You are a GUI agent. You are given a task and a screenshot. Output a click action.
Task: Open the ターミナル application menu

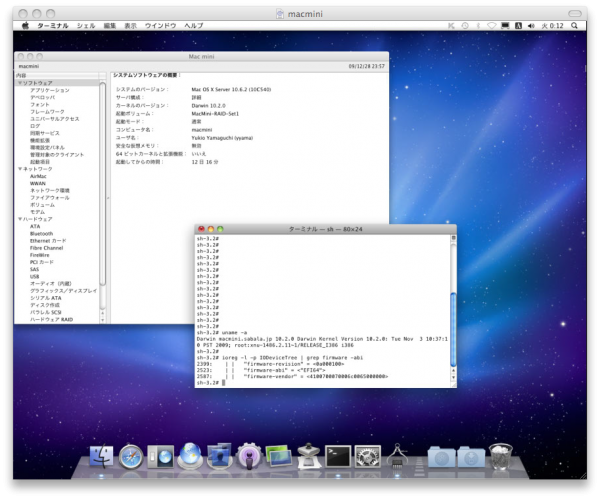click(53, 26)
